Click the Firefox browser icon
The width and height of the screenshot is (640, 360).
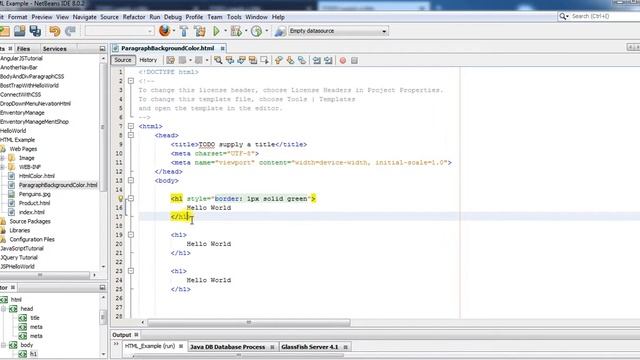[164, 31]
